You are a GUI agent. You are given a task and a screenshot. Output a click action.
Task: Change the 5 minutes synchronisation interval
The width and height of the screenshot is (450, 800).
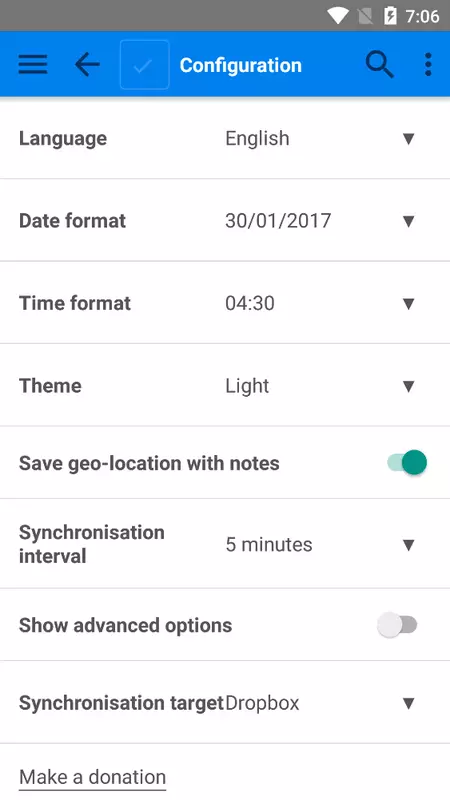tap(320, 544)
